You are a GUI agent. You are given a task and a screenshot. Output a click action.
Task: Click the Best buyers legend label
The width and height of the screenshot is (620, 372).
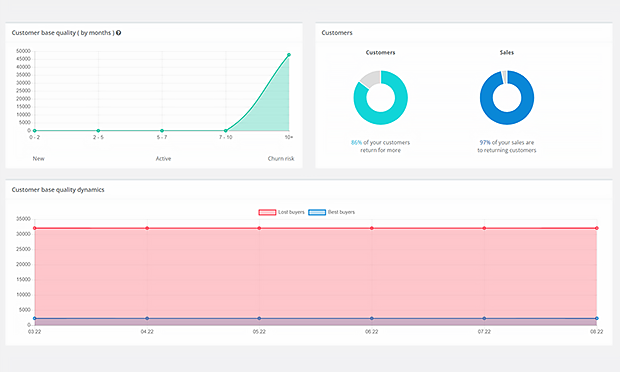(341, 212)
